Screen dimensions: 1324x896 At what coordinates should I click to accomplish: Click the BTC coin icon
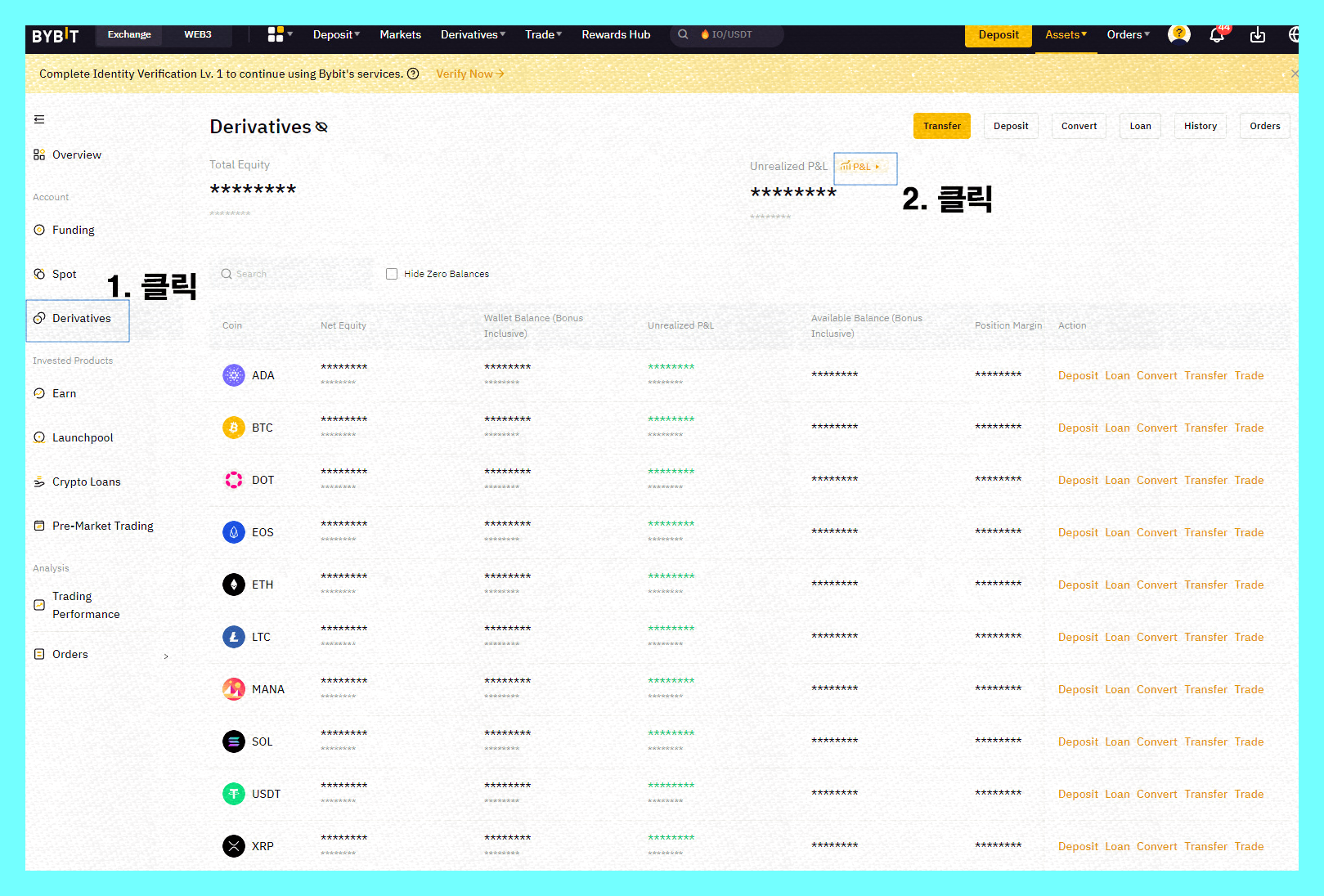pyautogui.click(x=234, y=428)
